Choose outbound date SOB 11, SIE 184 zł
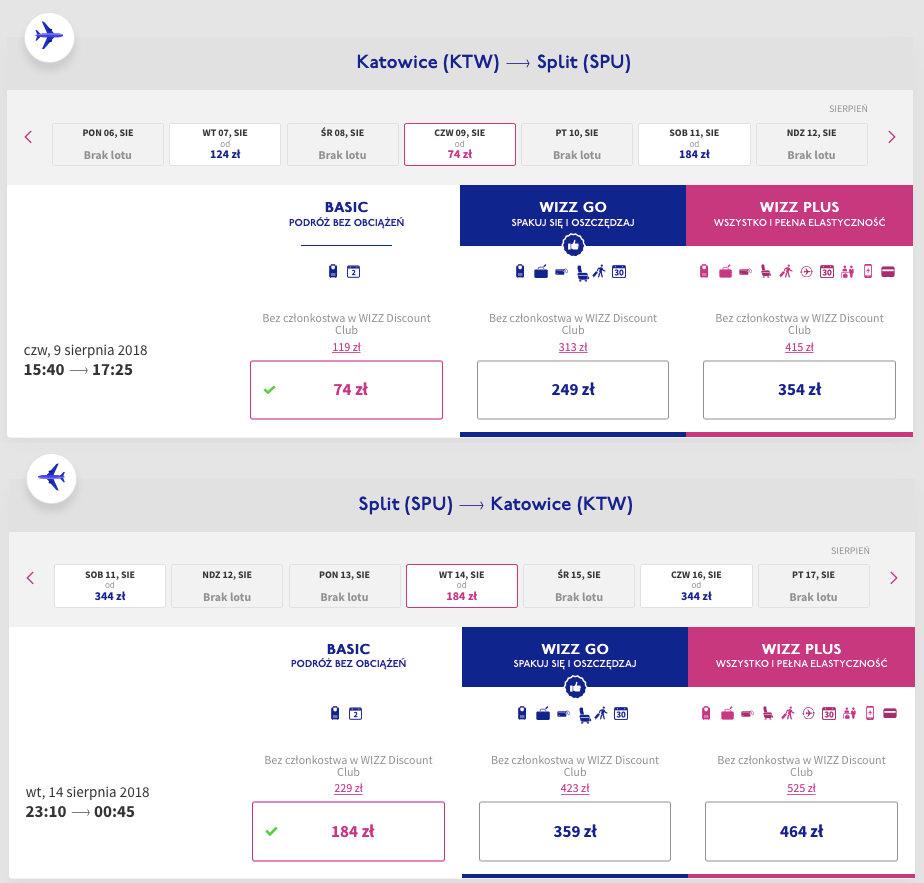This screenshot has width=924, height=883. tap(694, 144)
